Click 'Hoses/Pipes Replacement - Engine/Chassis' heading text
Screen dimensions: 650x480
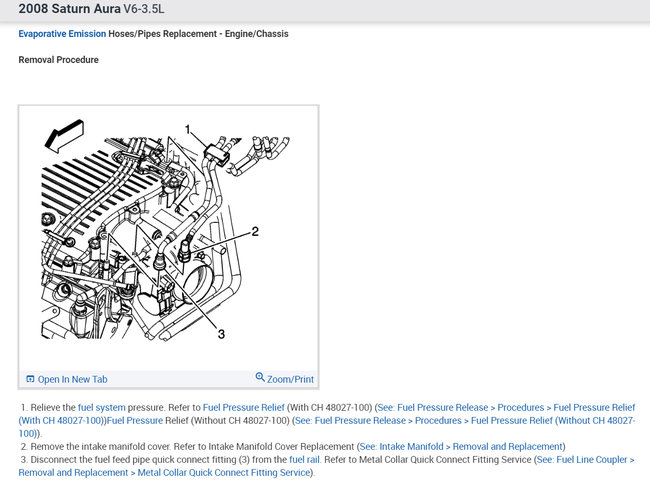point(198,34)
